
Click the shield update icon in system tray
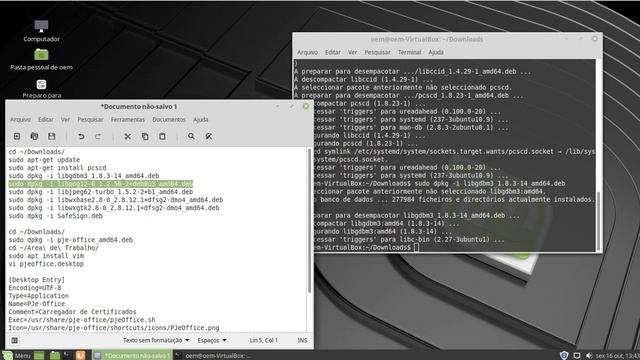point(564,356)
